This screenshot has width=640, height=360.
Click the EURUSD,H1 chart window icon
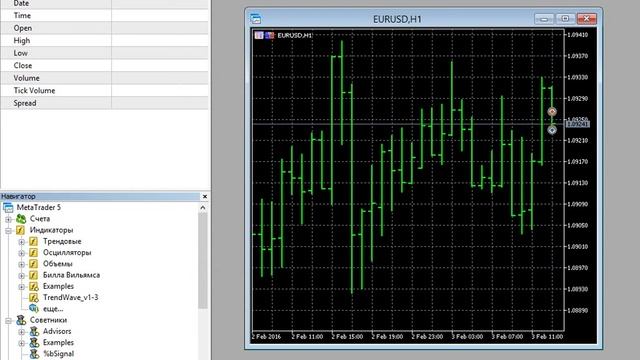click(256, 19)
